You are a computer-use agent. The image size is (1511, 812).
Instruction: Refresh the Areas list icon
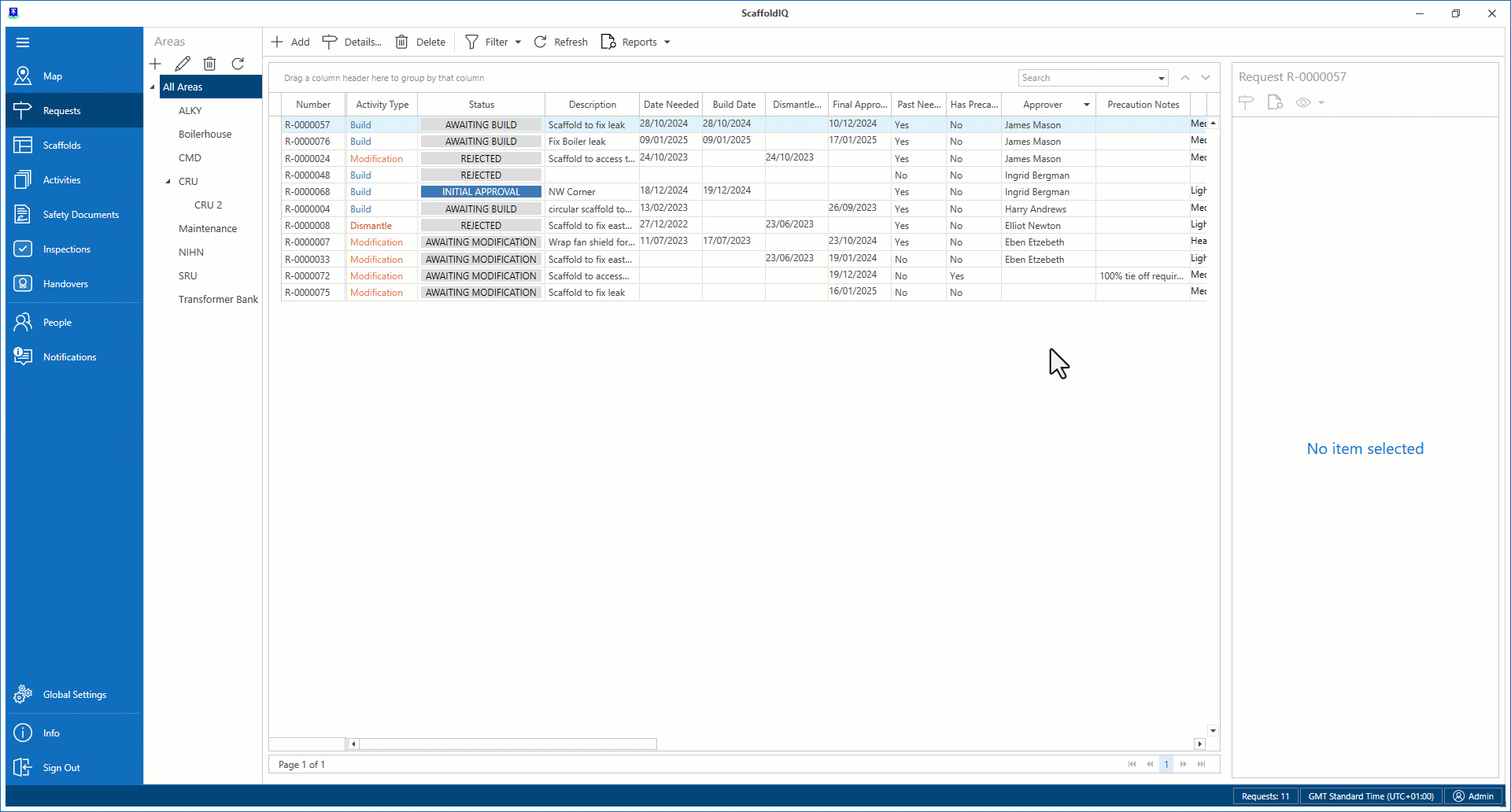(238, 64)
